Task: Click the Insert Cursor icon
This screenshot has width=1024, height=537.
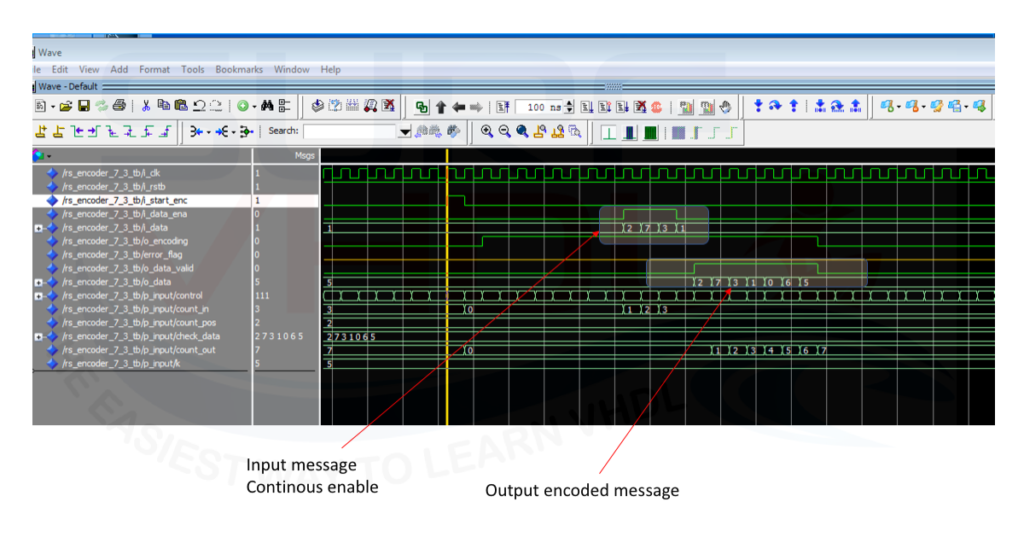Action: click(x=41, y=132)
